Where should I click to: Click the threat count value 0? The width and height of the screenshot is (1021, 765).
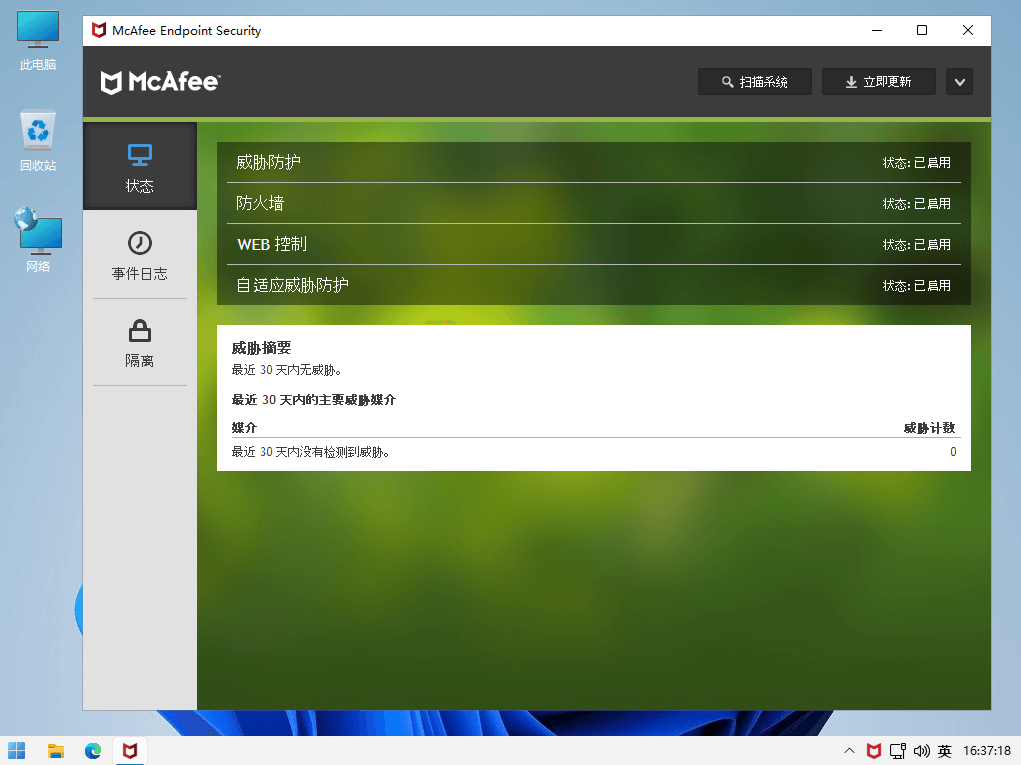tap(953, 452)
